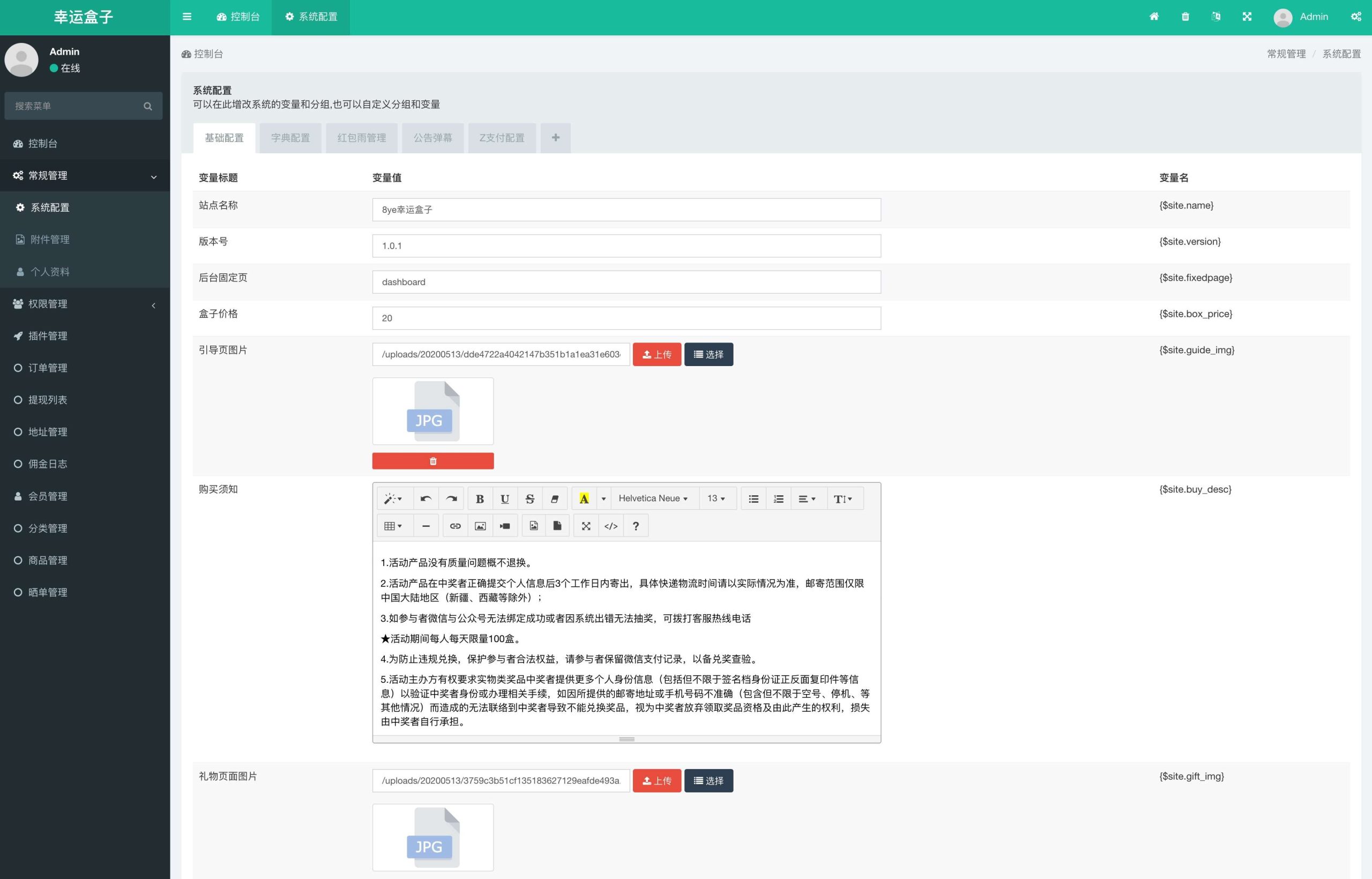Undo last edit in the editor
The image size is (1372, 879).
click(426, 498)
